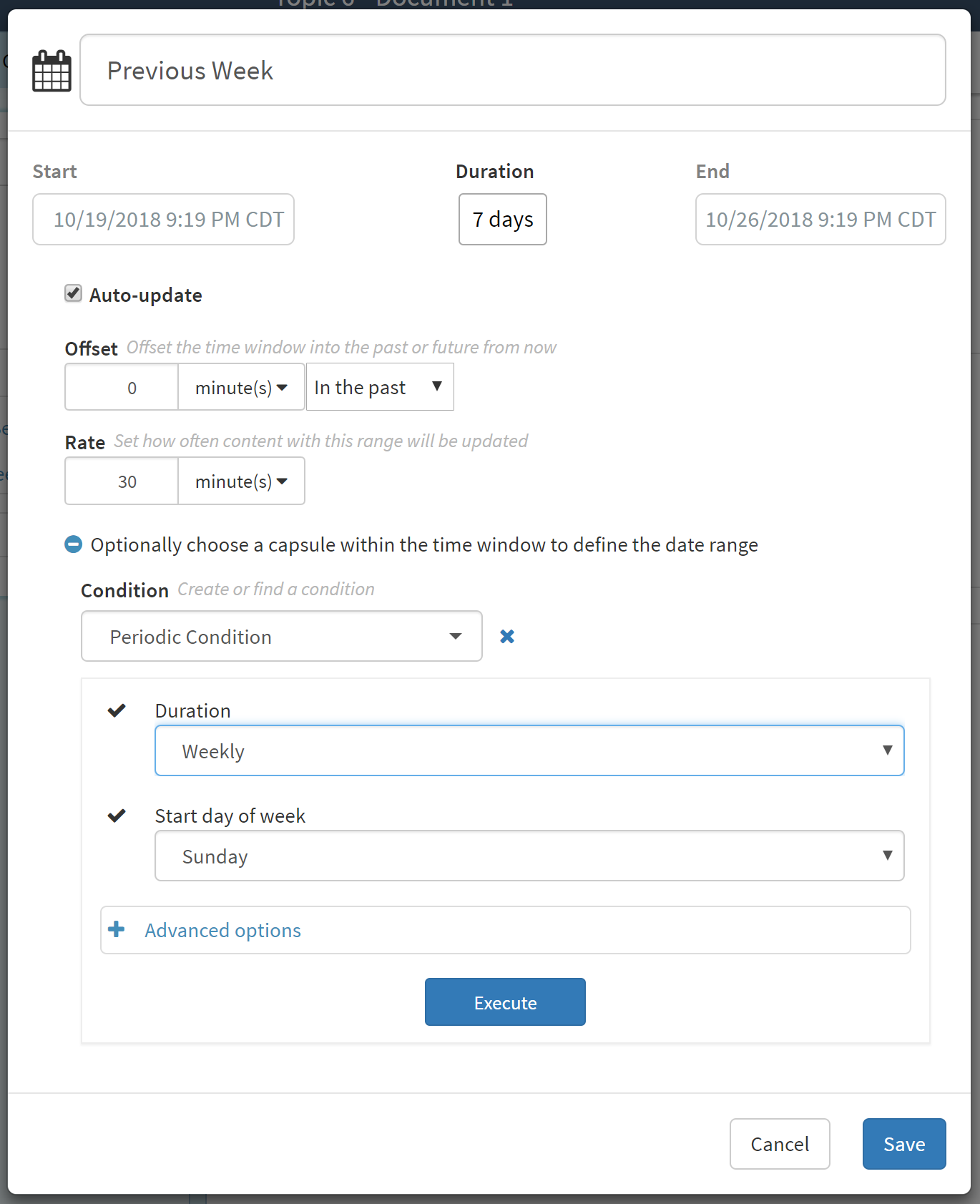
Task: Open the Weekly duration dropdown
Action: tap(529, 750)
